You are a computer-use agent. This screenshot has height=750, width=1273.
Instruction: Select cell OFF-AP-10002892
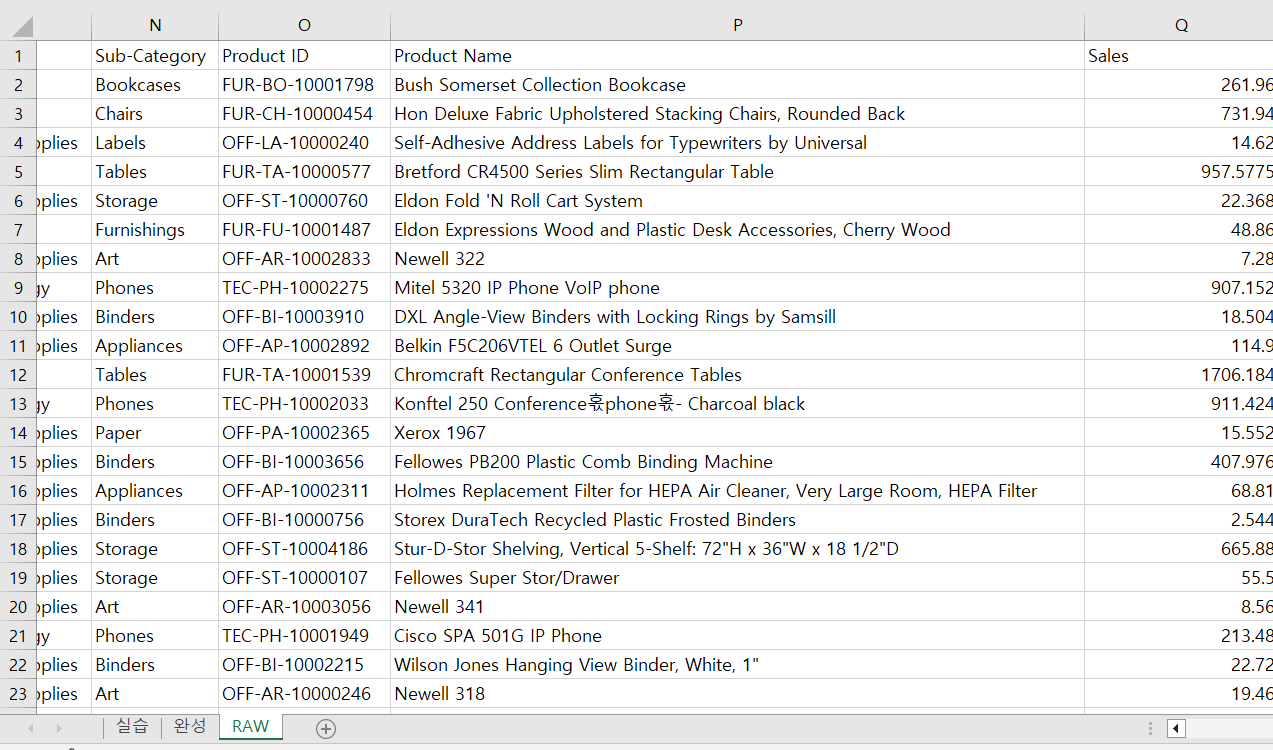305,346
